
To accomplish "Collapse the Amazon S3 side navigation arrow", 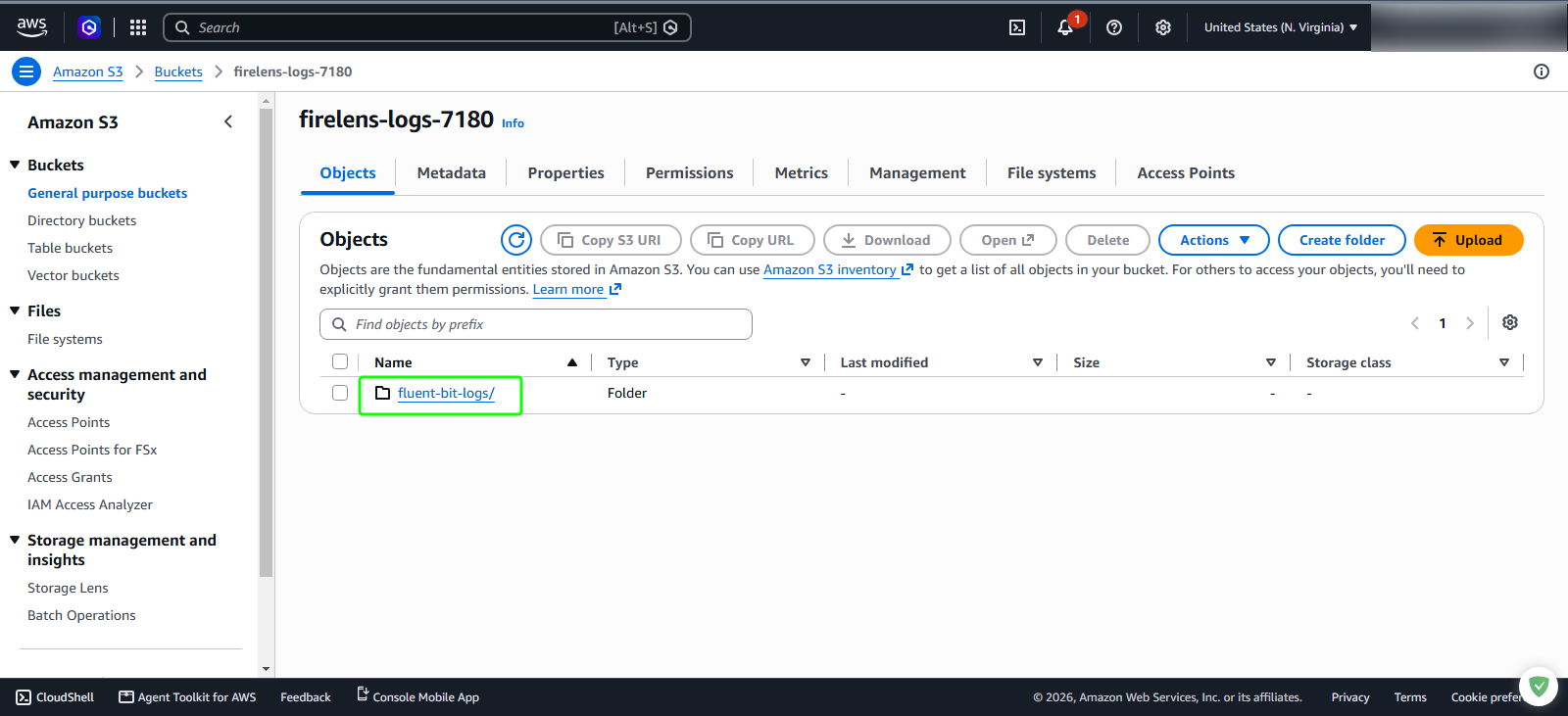I will [x=228, y=121].
